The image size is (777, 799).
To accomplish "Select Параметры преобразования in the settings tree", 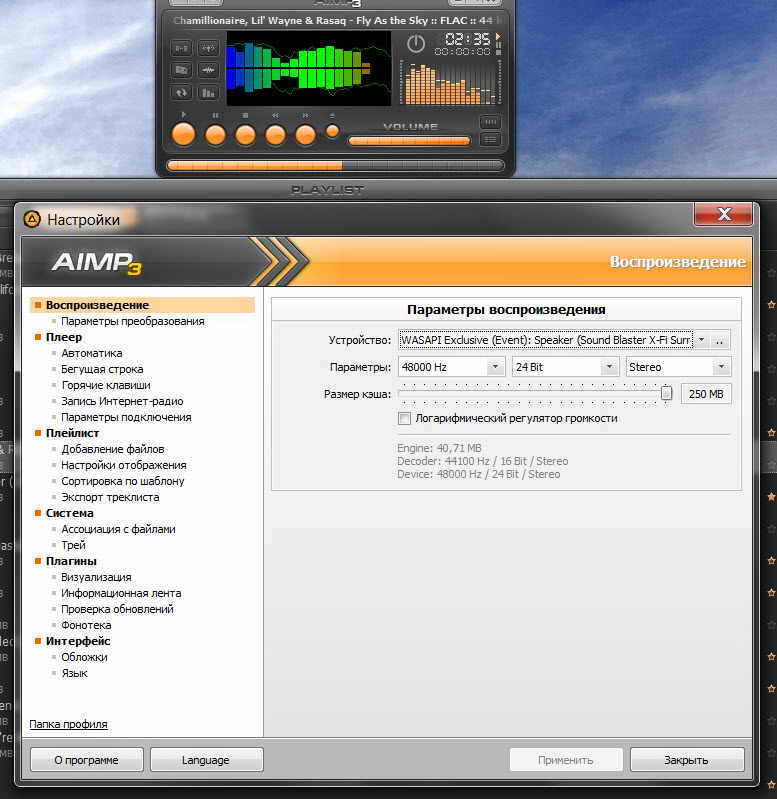I will pyautogui.click(x=132, y=321).
